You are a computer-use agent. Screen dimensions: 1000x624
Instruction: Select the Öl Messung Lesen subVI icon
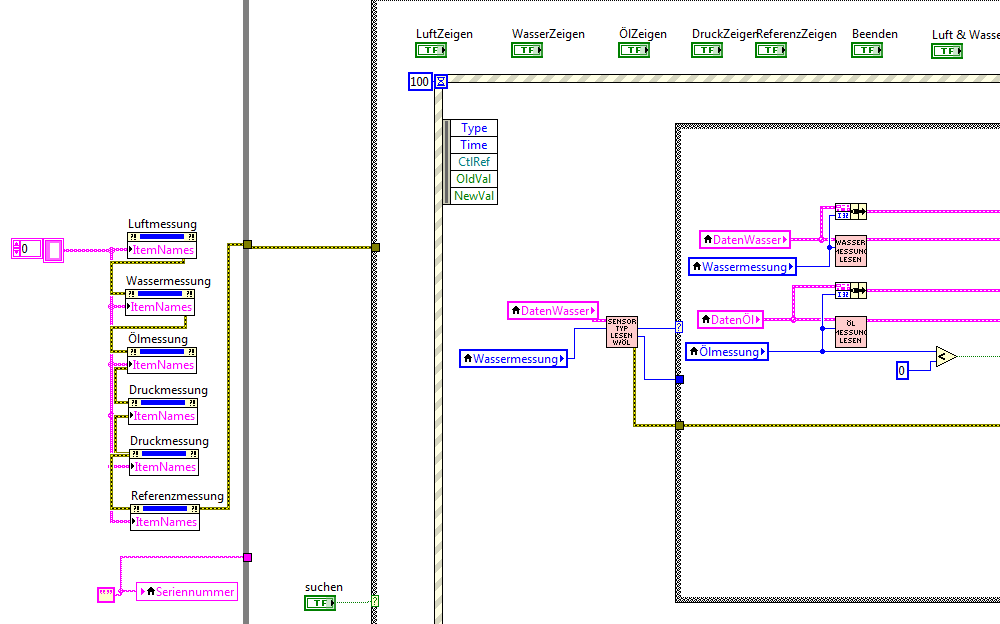(x=851, y=332)
